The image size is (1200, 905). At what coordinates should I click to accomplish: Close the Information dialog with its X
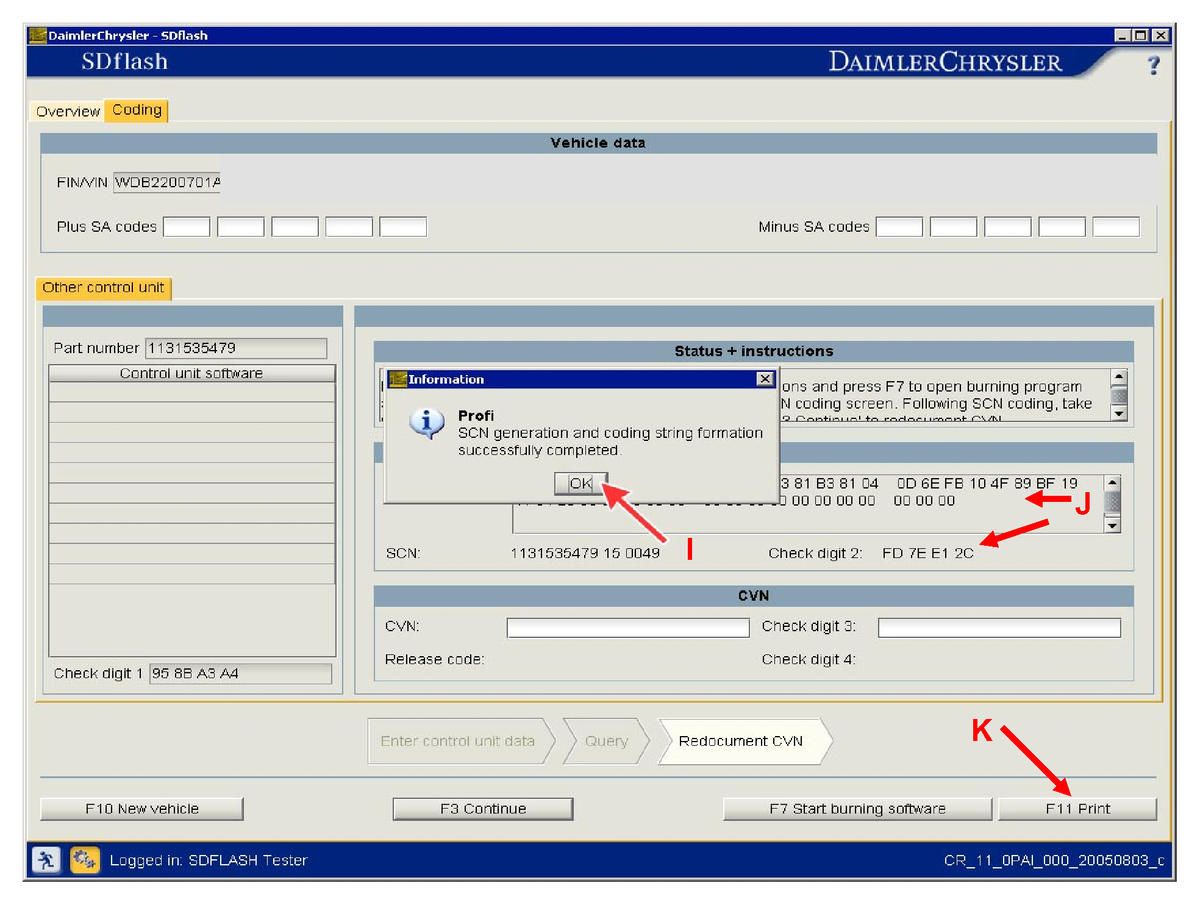click(x=764, y=379)
